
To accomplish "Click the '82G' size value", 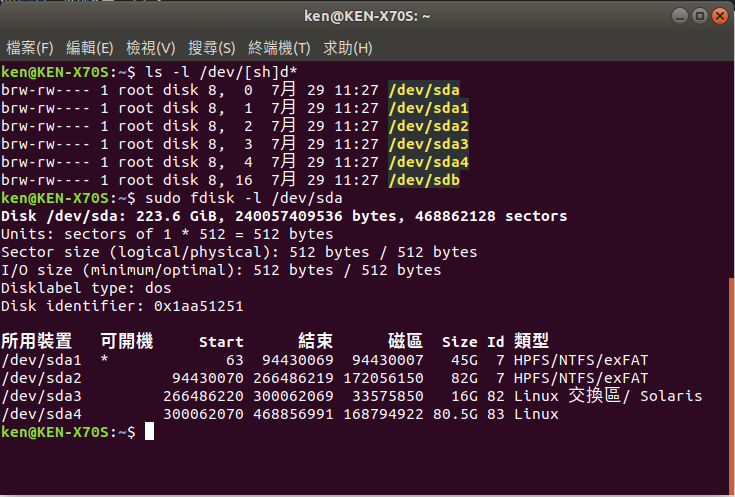I will 464,378.
